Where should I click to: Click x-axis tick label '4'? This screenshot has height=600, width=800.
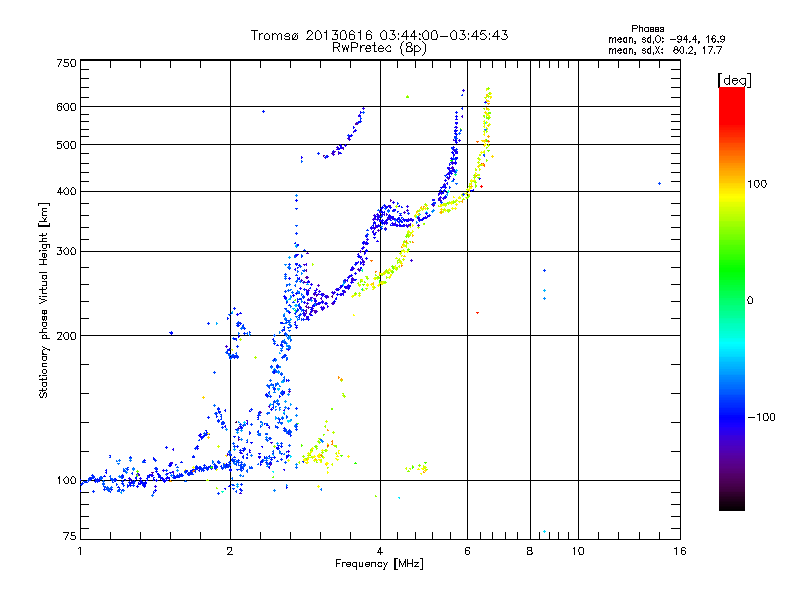tap(380, 551)
